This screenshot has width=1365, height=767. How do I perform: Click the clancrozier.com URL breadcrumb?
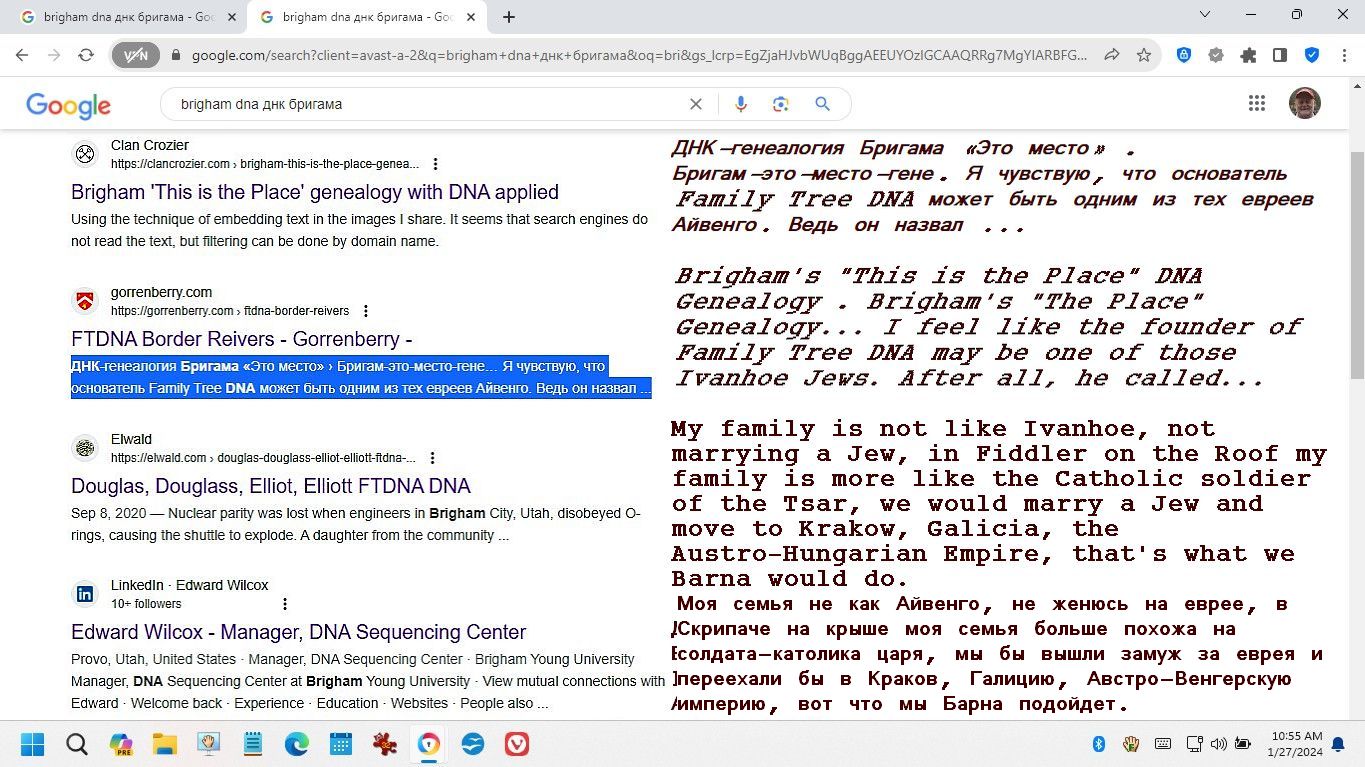265,164
